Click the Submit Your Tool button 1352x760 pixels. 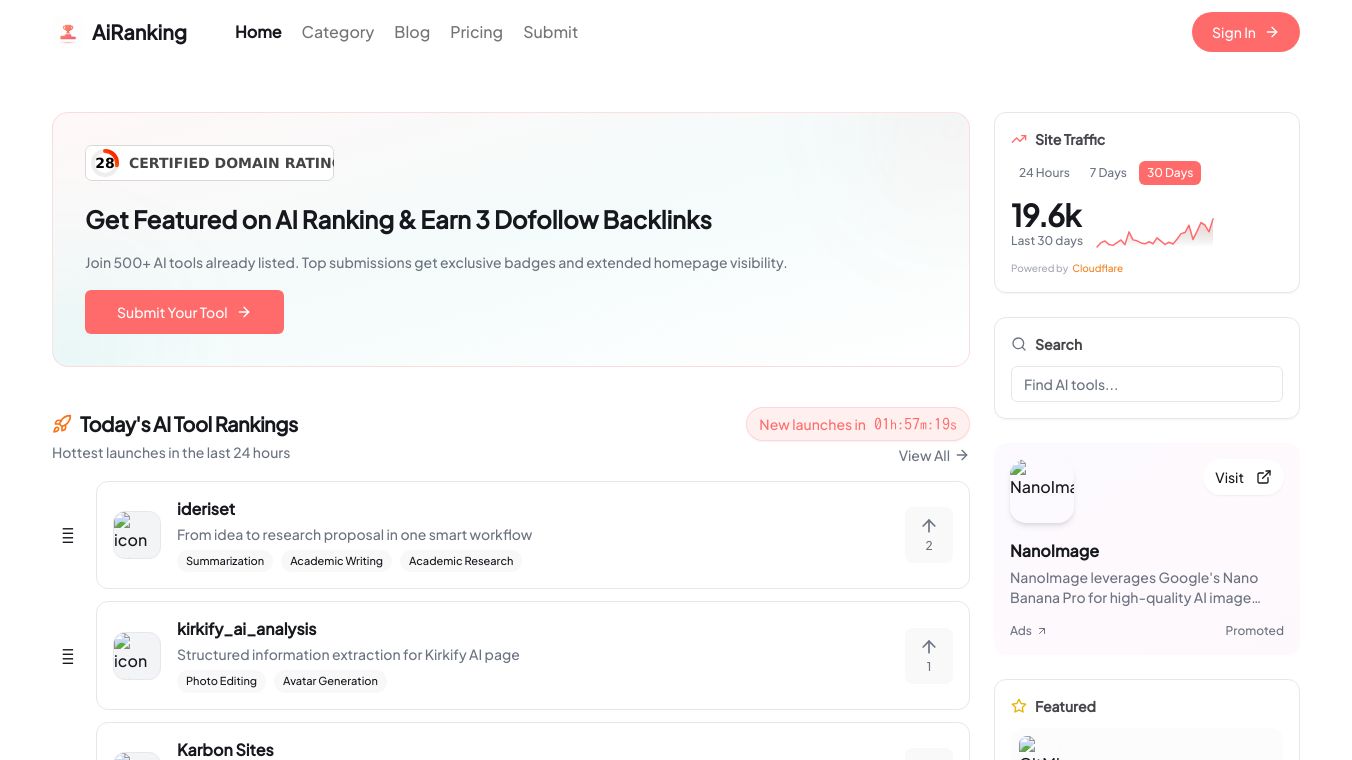click(184, 312)
